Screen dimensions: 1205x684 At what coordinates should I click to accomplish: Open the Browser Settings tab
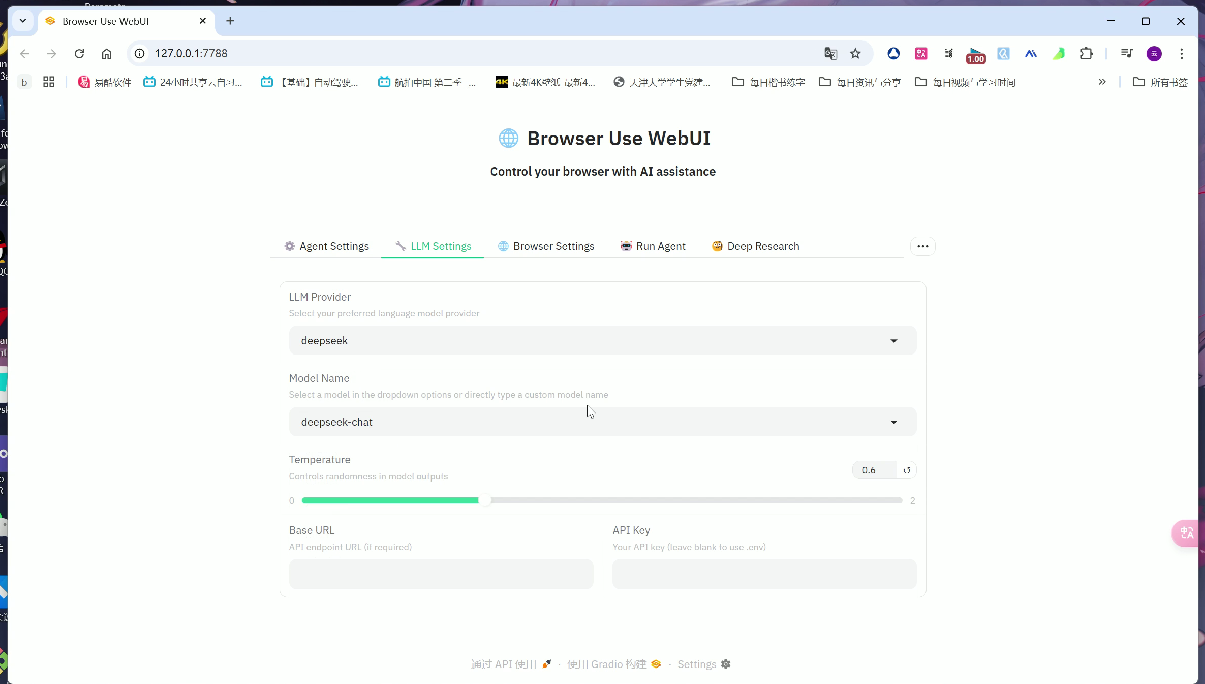point(546,246)
